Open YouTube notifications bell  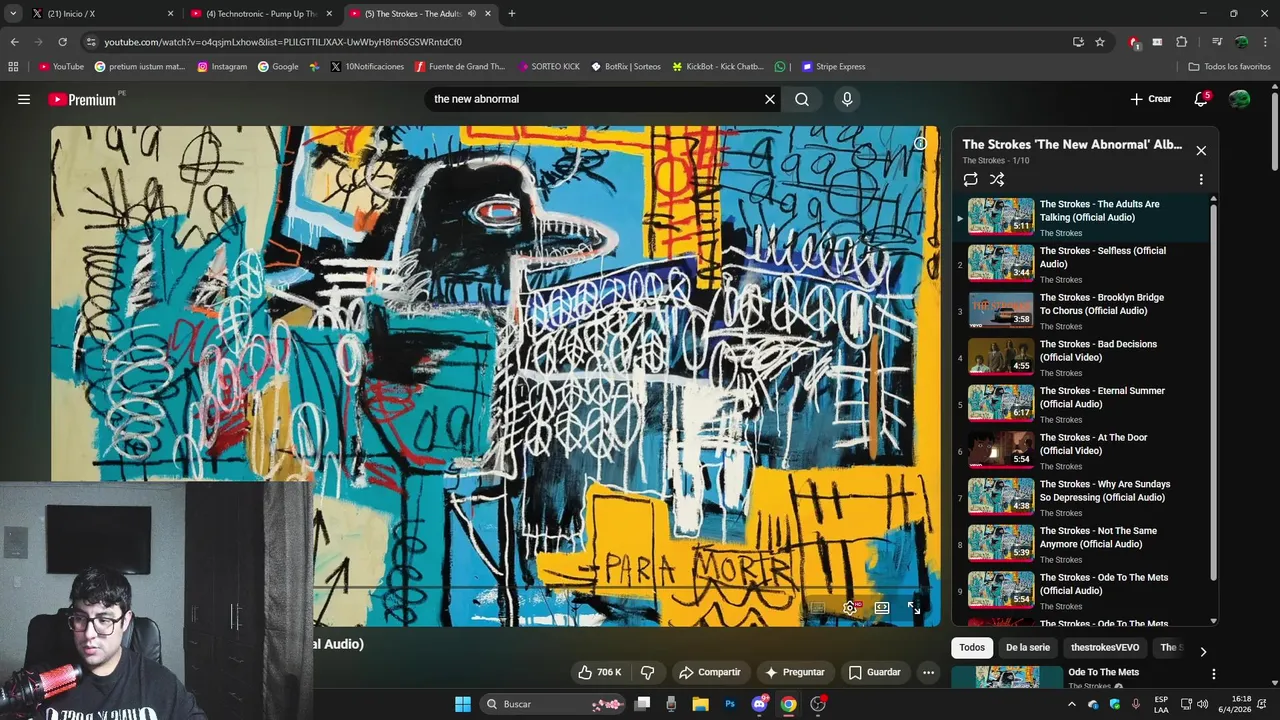[1201, 99]
